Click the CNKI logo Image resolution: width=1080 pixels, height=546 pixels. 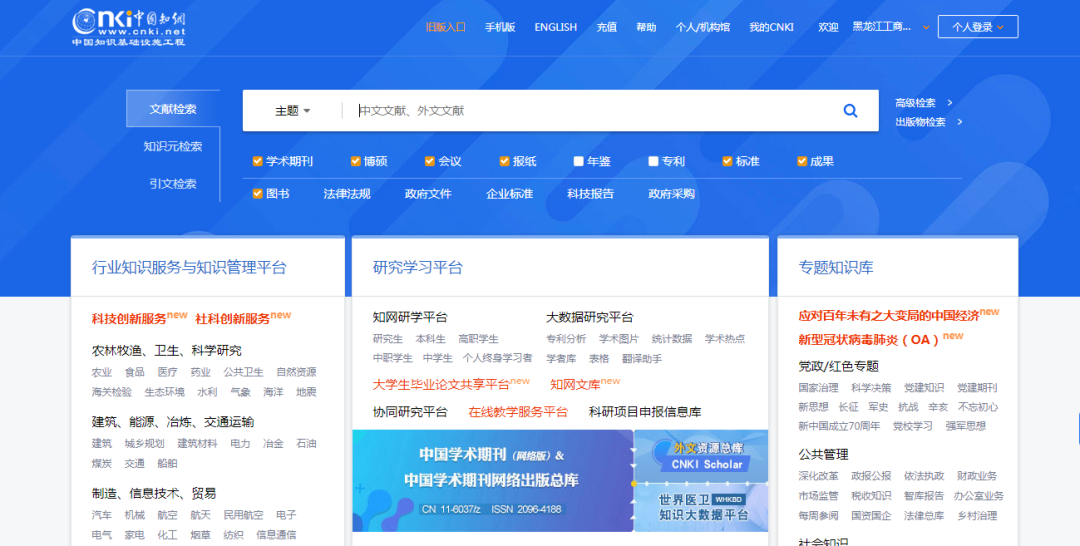click(129, 28)
